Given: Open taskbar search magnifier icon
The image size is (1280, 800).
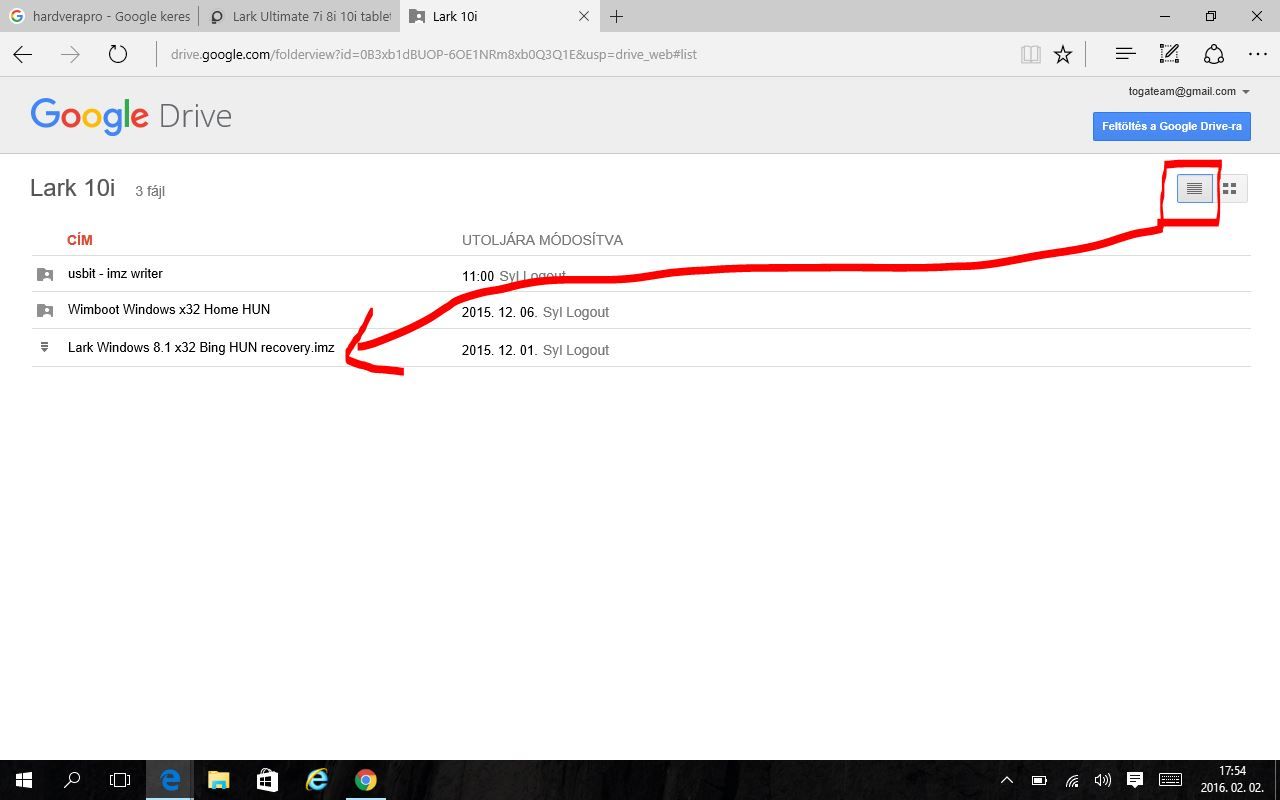Looking at the screenshot, I should pyautogui.click(x=72, y=780).
